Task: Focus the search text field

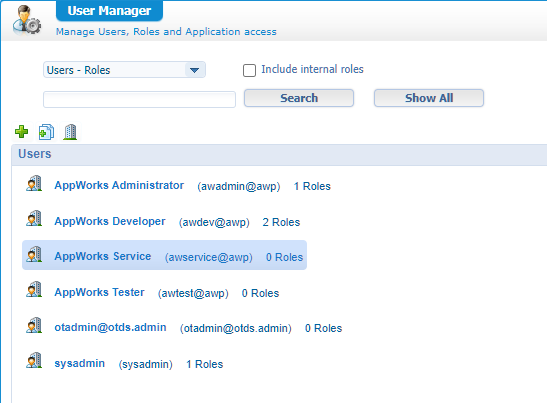Action: pyautogui.click(x=139, y=99)
